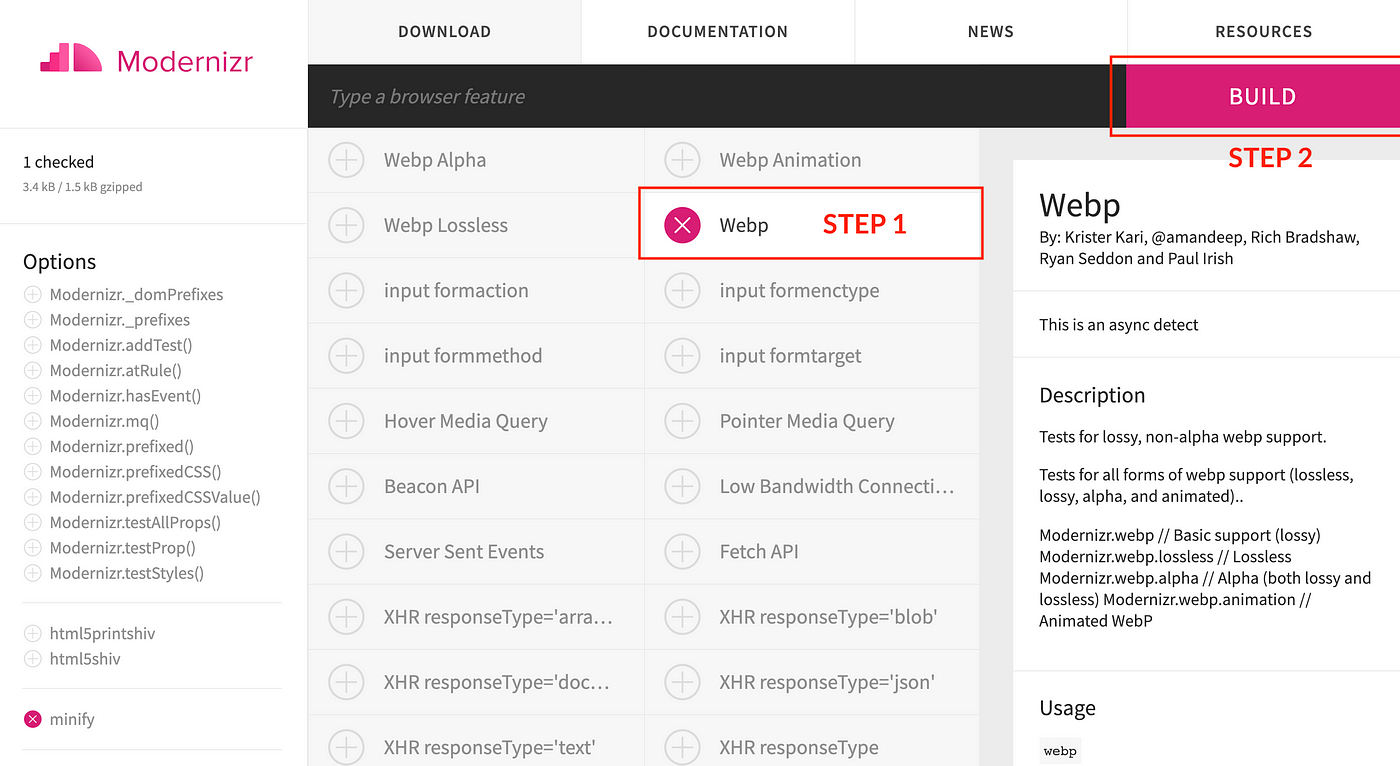Add XHR responseType='arra…' plus icon
This screenshot has height=766, width=1400.
(346, 617)
